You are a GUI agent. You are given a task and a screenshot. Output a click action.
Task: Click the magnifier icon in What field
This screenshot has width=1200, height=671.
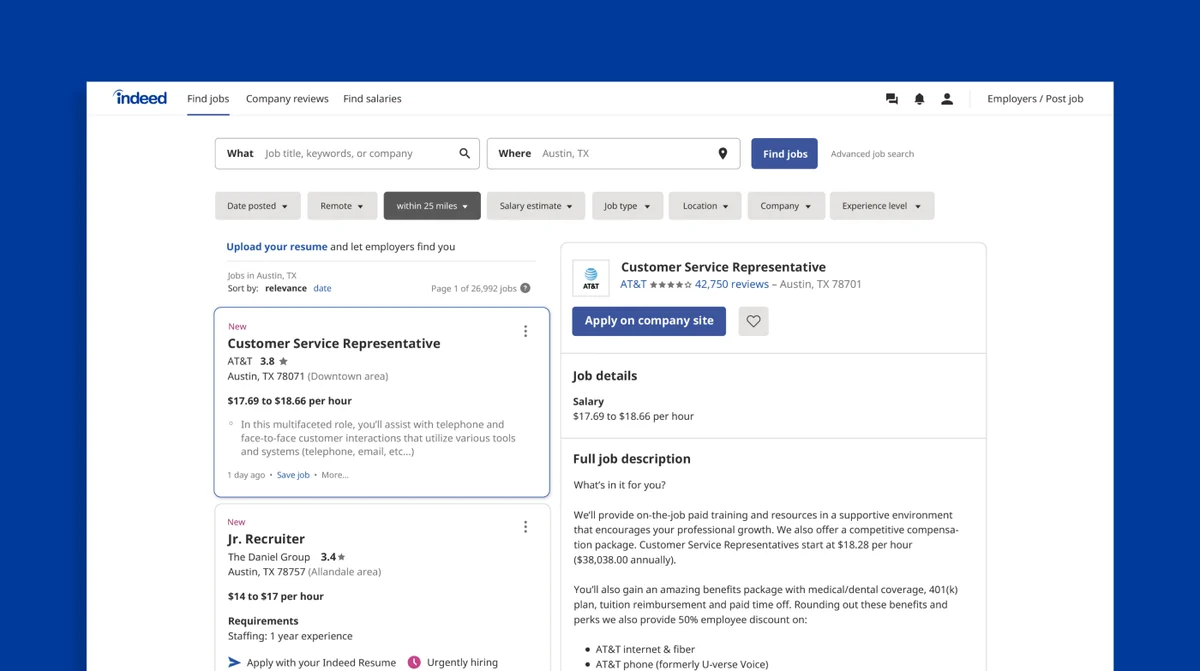[x=465, y=154]
